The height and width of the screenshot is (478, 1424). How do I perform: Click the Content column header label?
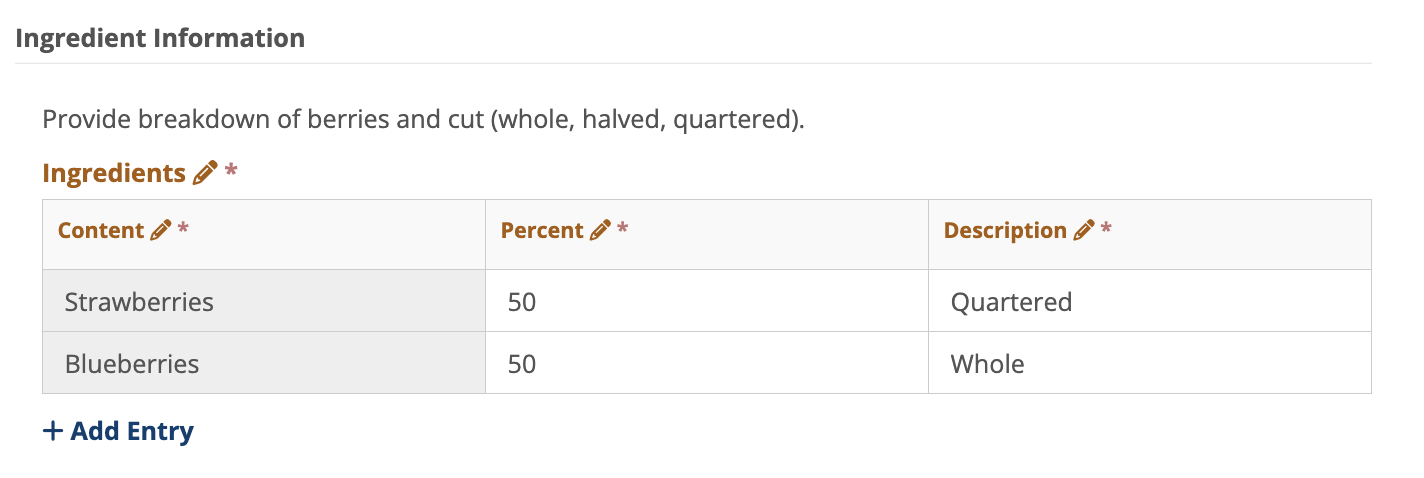(101, 231)
